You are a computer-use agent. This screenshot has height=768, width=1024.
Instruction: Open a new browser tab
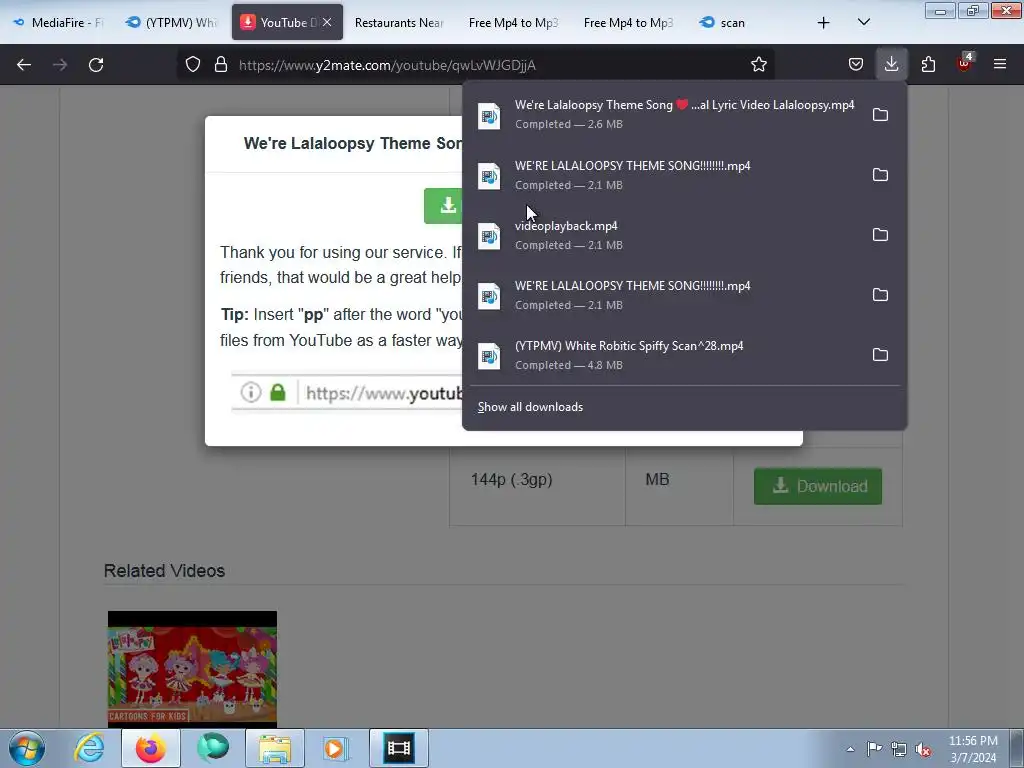pyautogui.click(x=824, y=23)
